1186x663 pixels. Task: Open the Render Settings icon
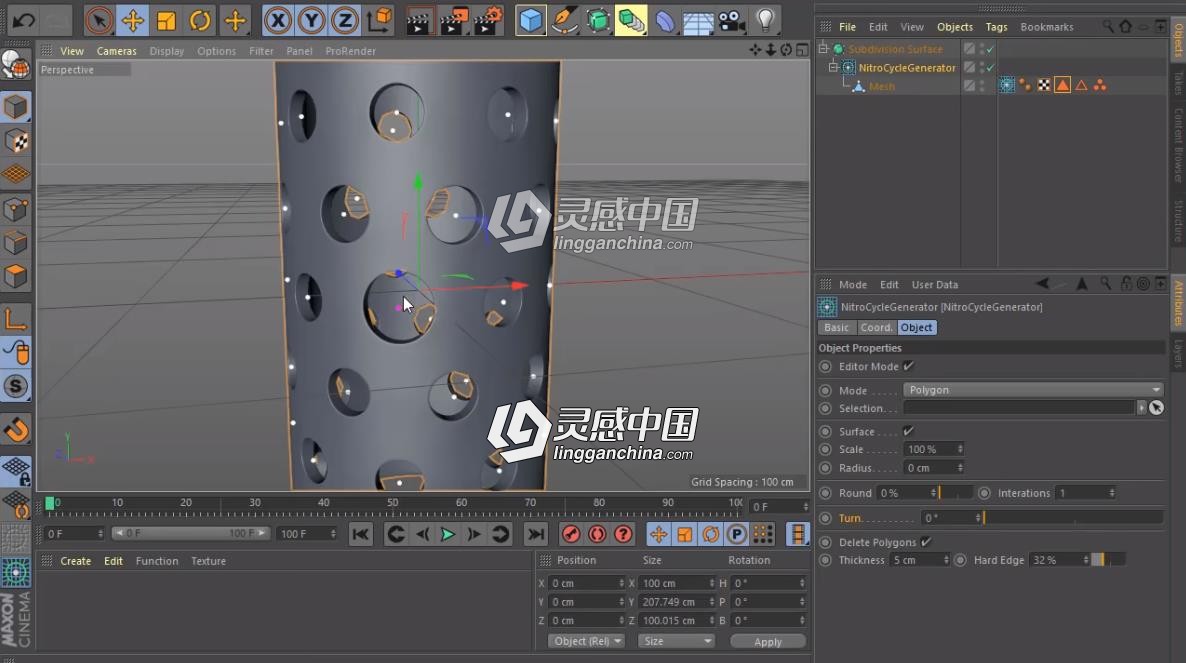[489, 21]
